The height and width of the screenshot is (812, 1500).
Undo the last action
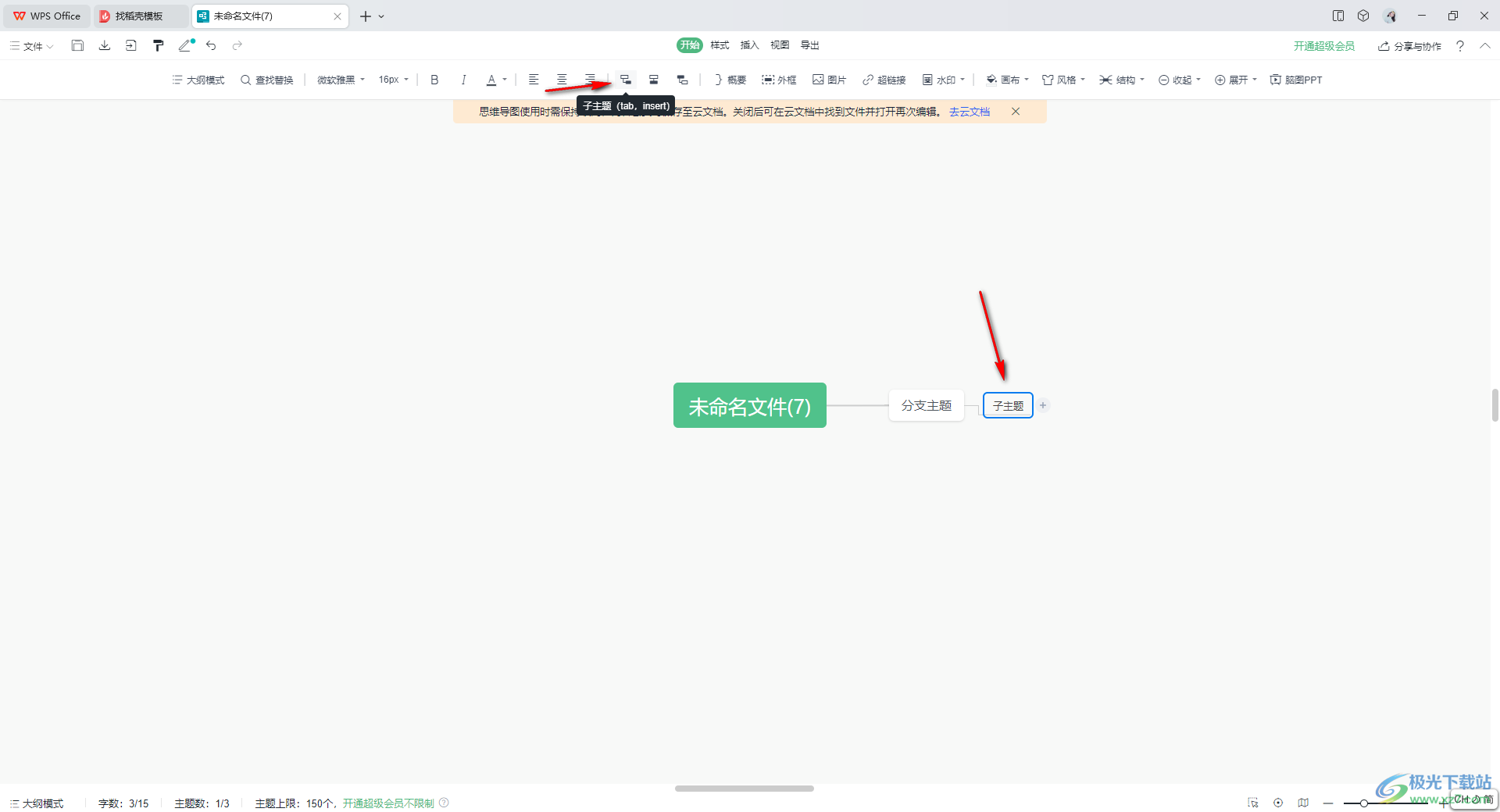[x=211, y=45]
